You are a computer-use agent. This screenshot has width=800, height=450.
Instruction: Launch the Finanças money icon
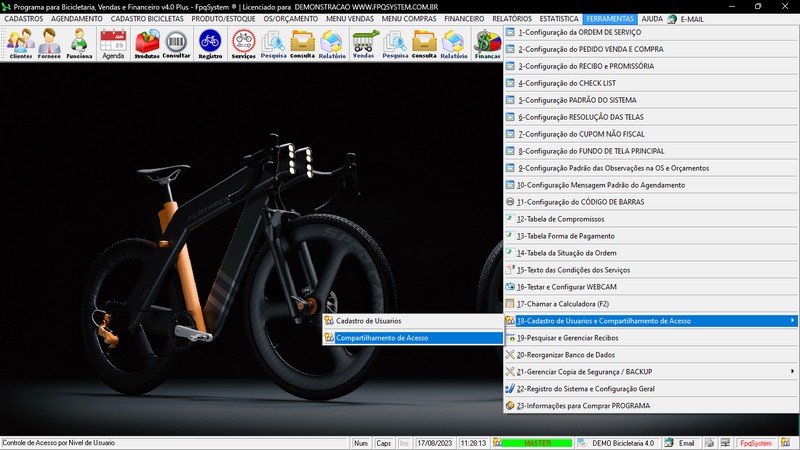coord(487,43)
